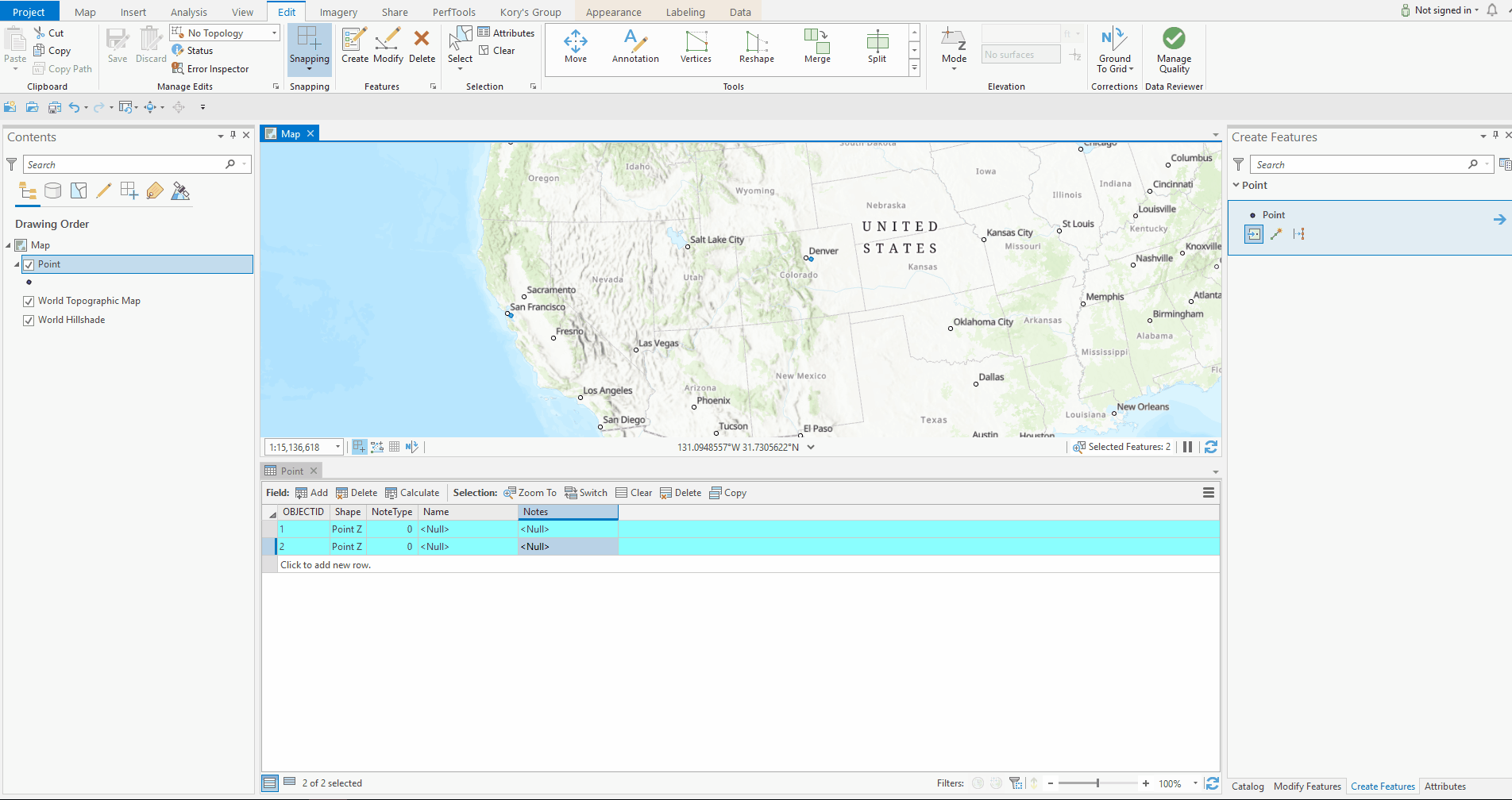Toggle the grid button in map bar
The width and height of the screenshot is (1512, 800).
(394, 447)
